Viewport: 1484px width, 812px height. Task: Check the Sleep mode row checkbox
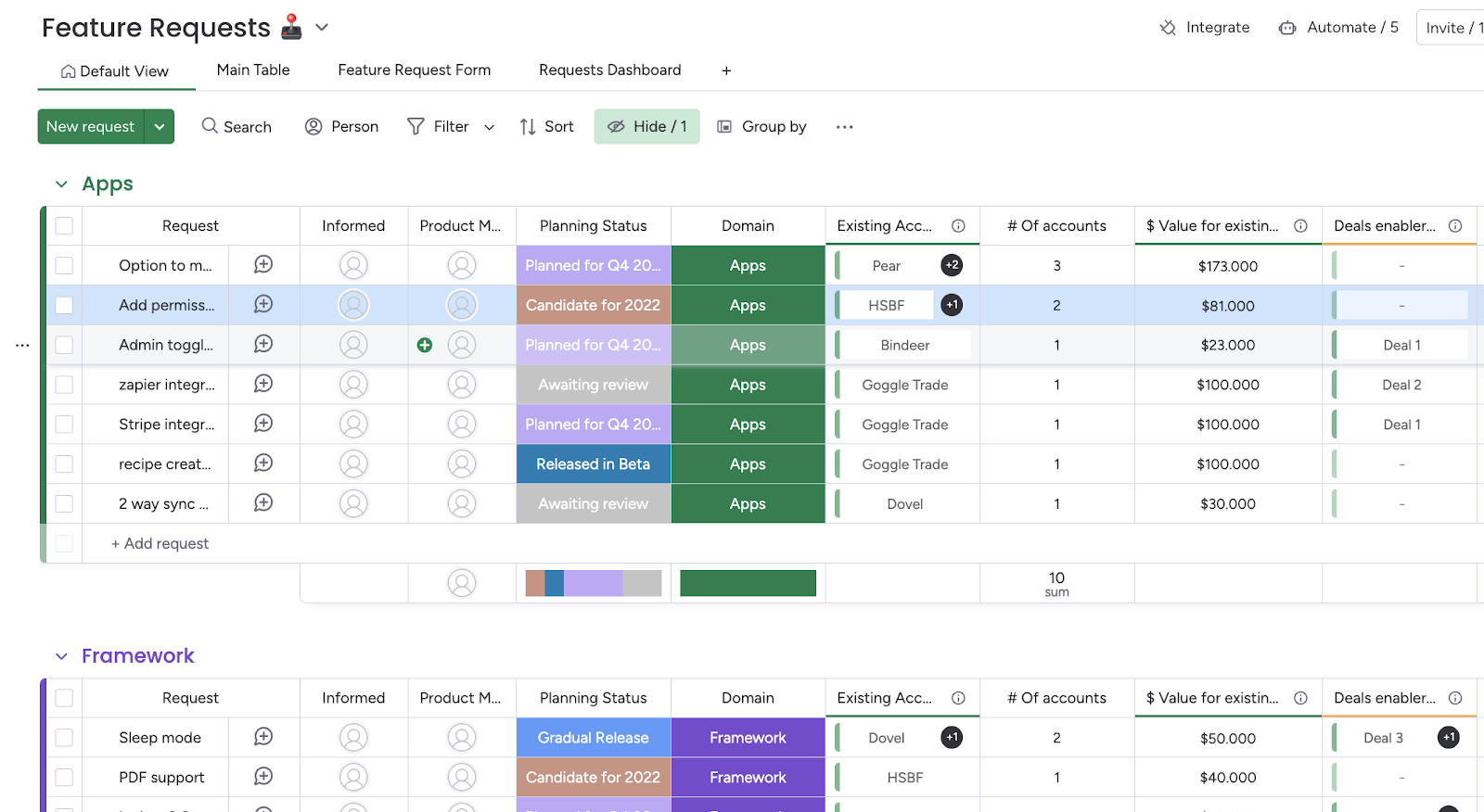pyautogui.click(x=64, y=738)
